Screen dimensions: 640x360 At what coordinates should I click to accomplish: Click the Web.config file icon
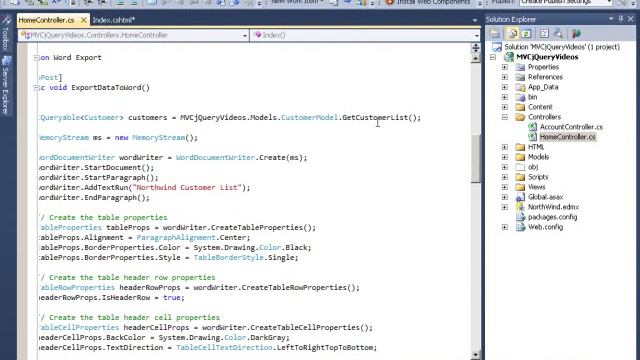[520, 227]
